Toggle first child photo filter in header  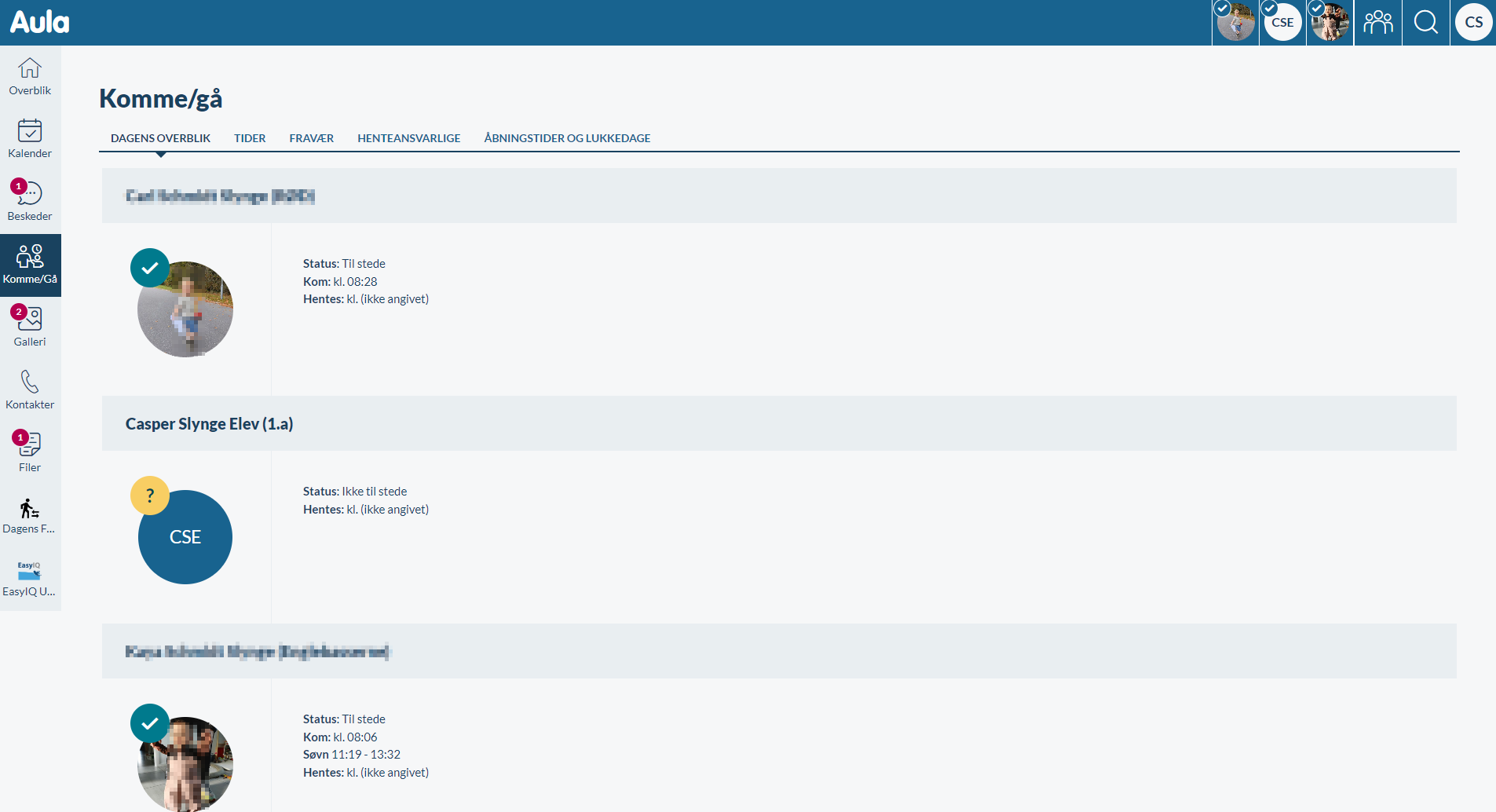[1235, 23]
